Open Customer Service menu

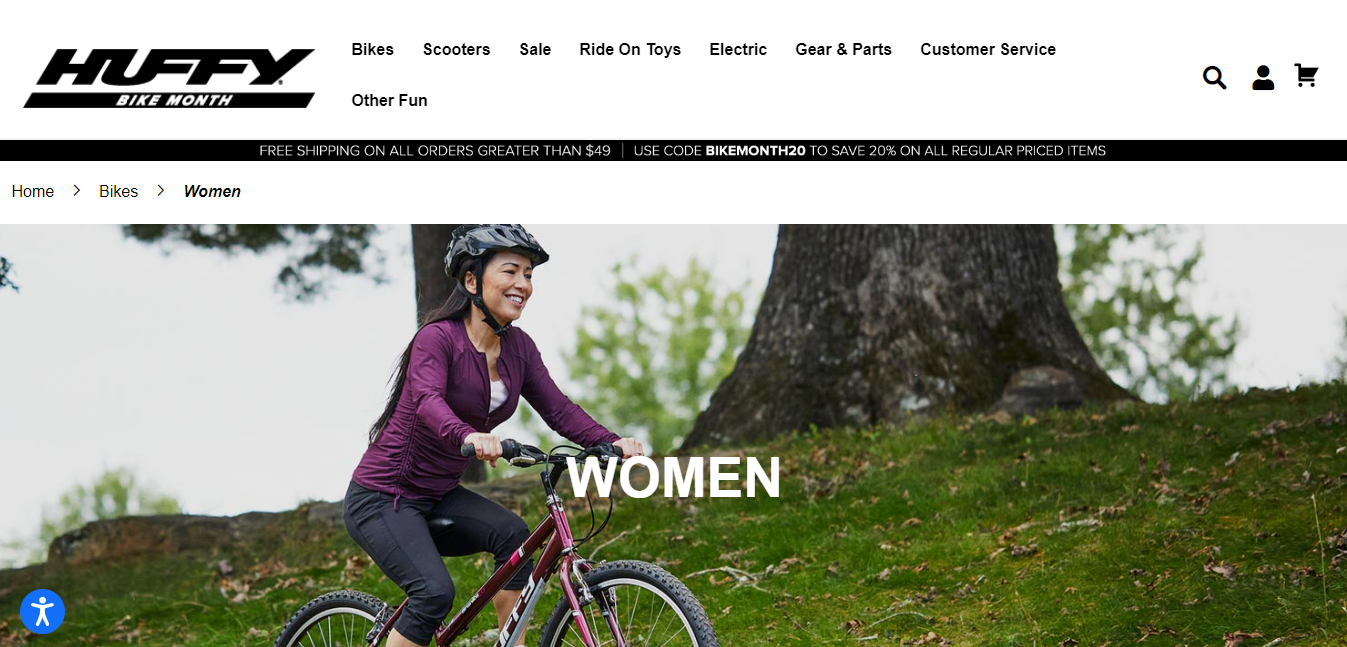988,49
